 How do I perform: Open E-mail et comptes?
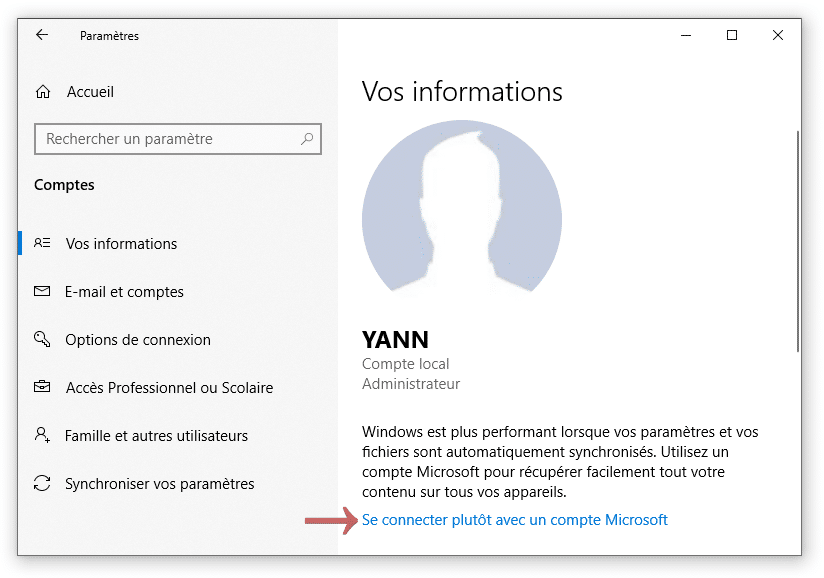125,292
